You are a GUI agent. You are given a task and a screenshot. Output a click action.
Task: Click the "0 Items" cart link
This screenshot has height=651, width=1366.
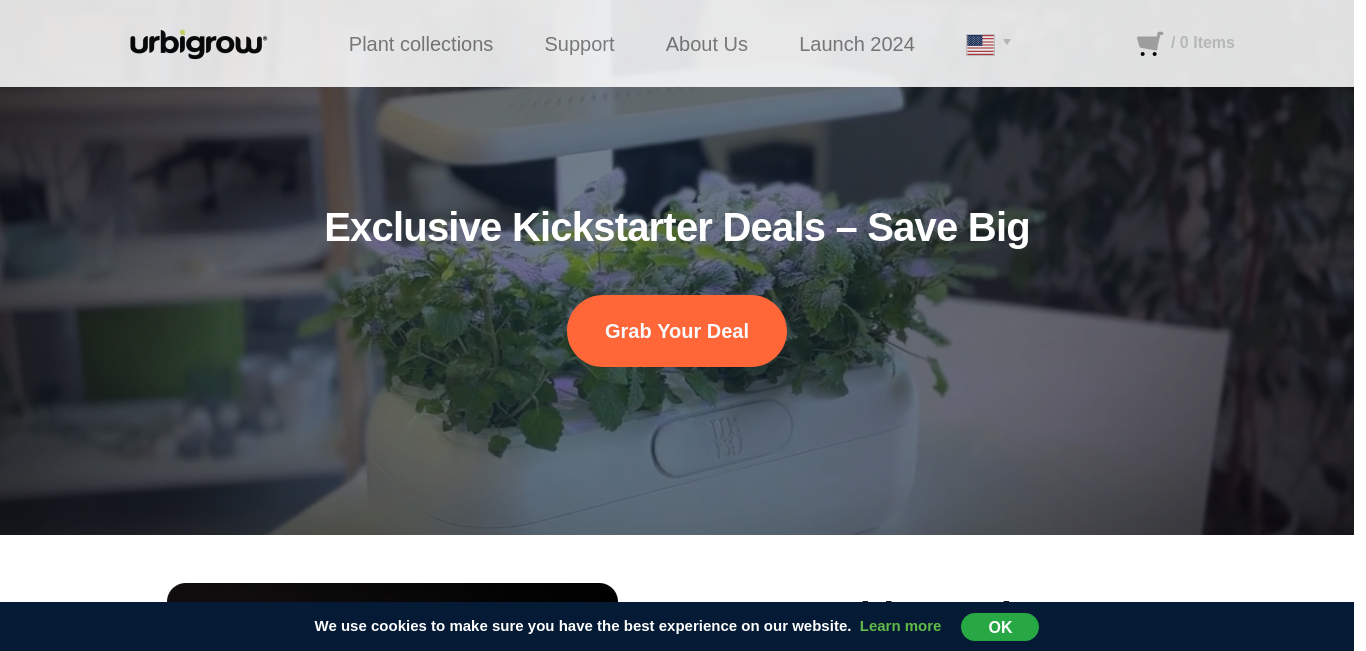click(x=1203, y=43)
